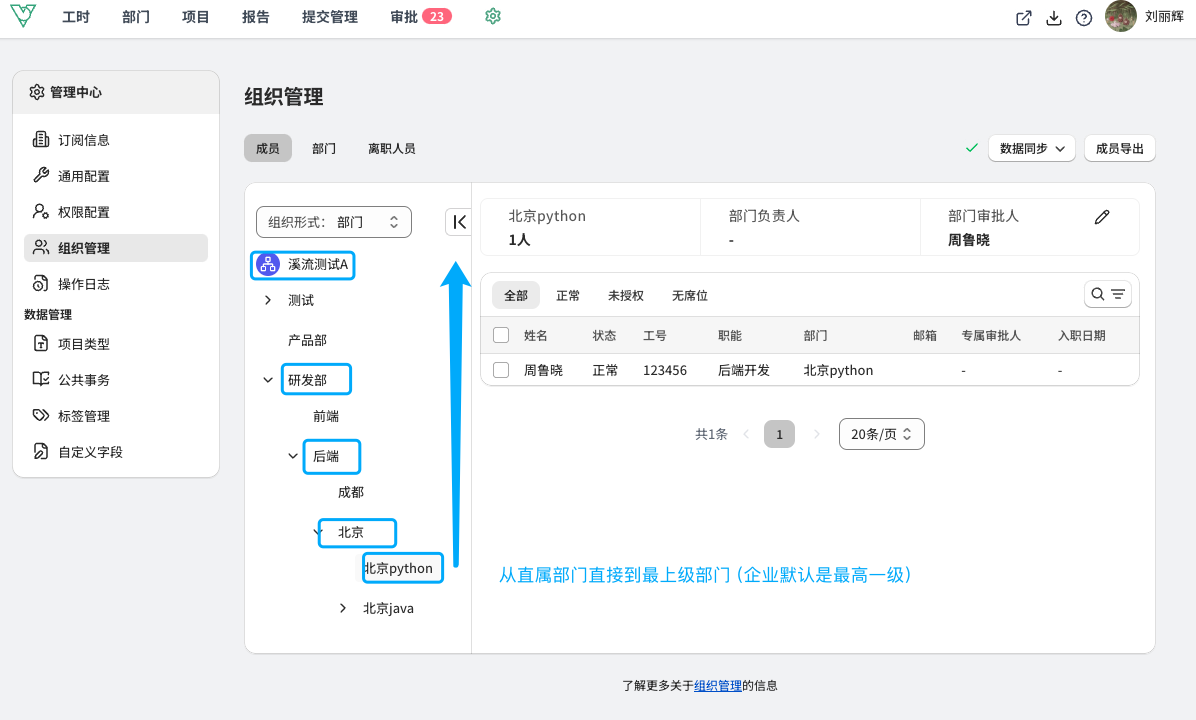Image resolution: width=1196 pixels, height=720 pixels.
Task: Edit department approver with pencil icon
Action: [x=1101, y=217]
